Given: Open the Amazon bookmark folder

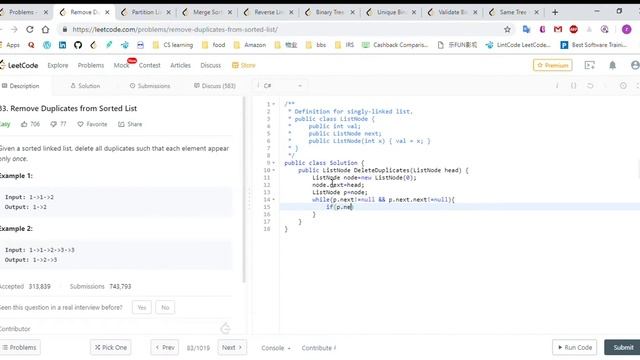Looking at the screenshot, I should pos(250,45).
